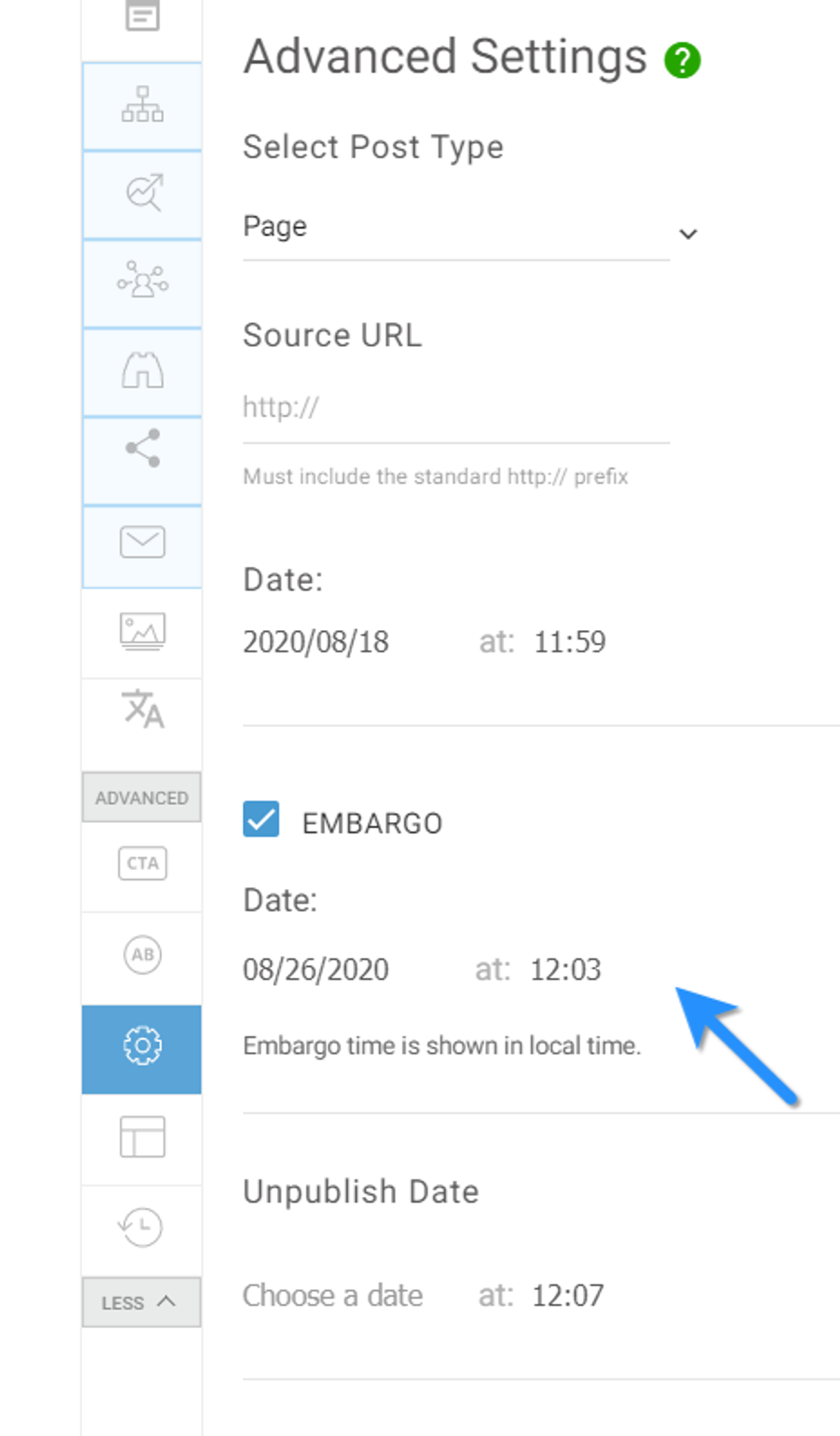The image size is (840, 1436).
Task: Open the AB testing sidebar icon
Action: 142,954
